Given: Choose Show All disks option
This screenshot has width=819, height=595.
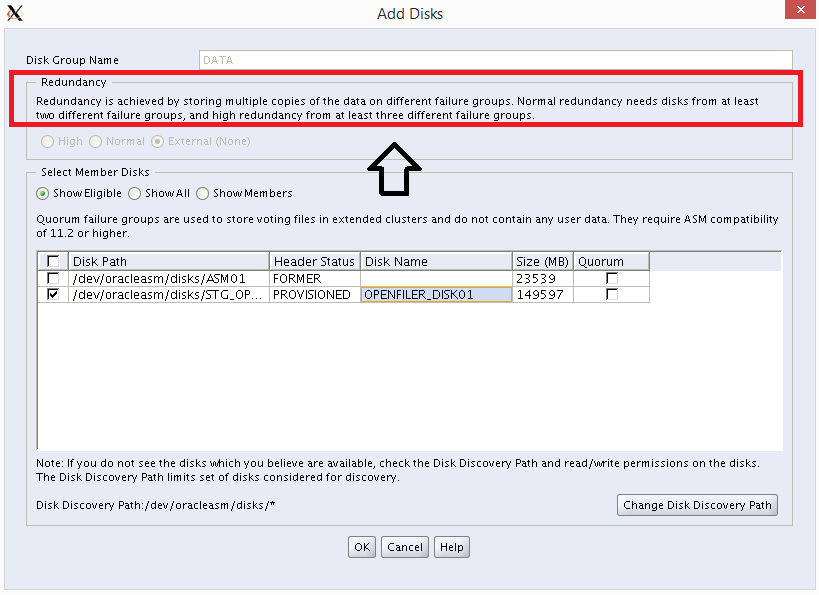Looking at the screenshot, I should click(x=135, y=193).
